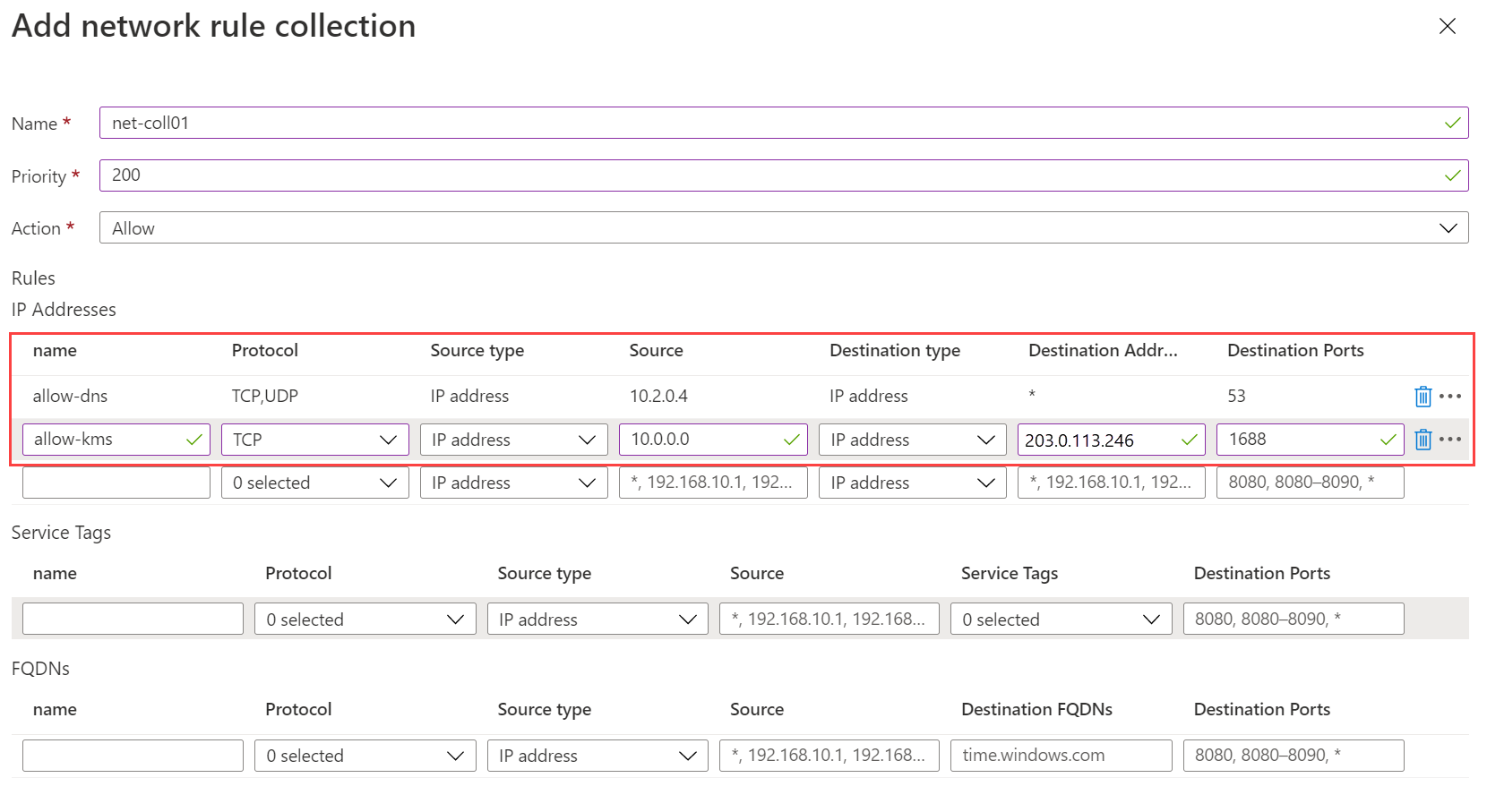Open the Service Tags Source type dropdown
Viewport: 1487px width, 812px height.
pos(597,619)
